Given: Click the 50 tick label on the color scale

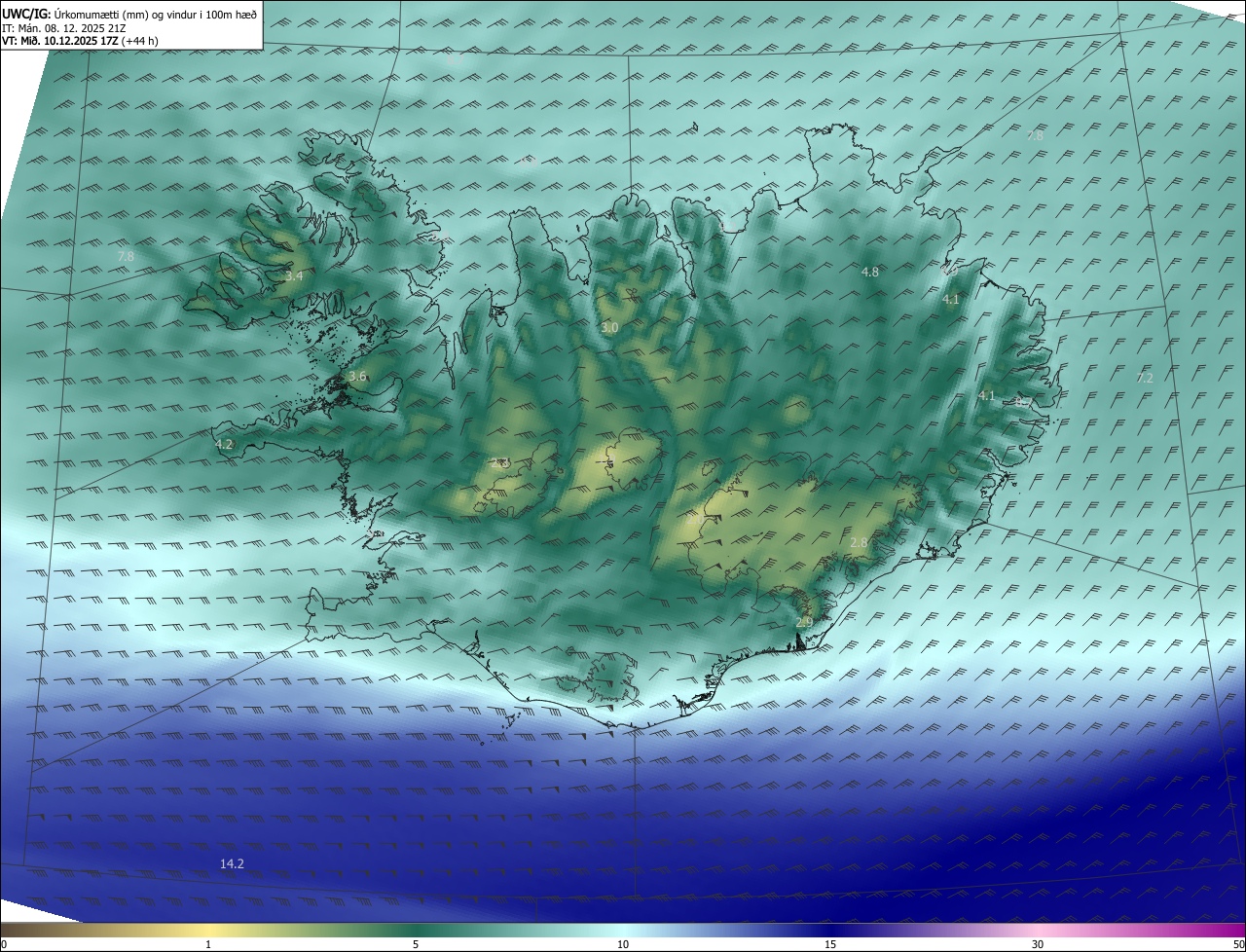Looking at the screenshot, I should click(x=1238, y=944).
